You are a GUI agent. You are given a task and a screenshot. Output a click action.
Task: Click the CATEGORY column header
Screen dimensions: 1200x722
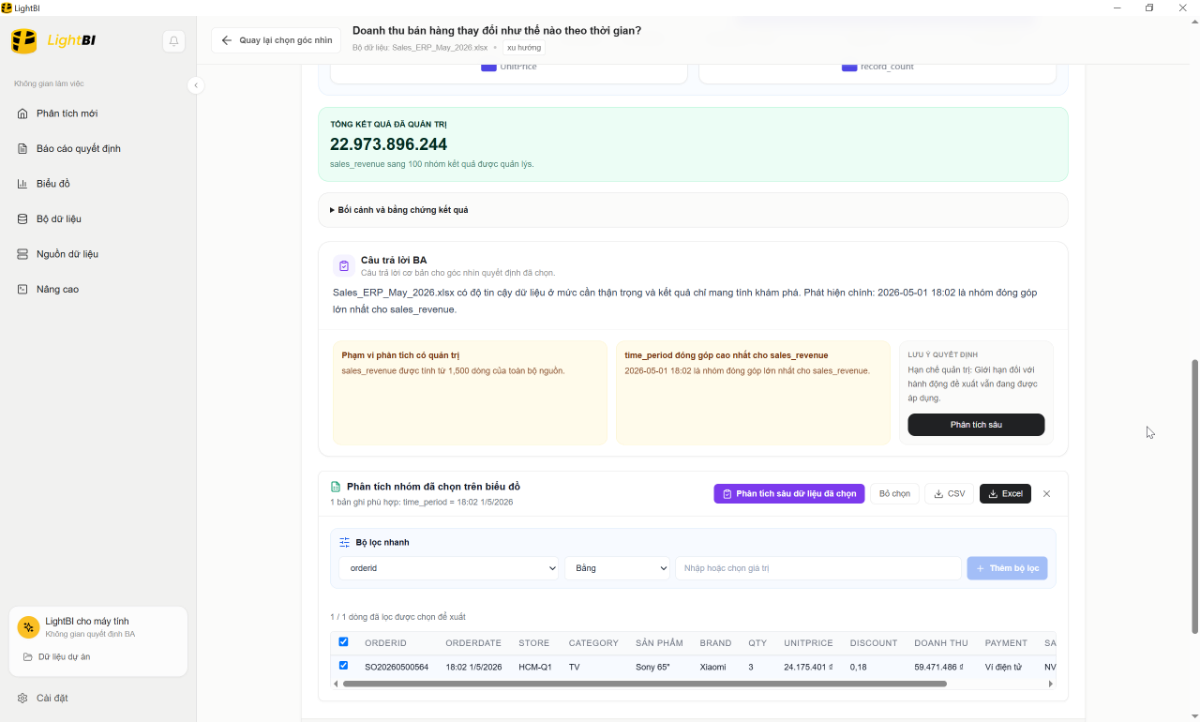(594, 643)
